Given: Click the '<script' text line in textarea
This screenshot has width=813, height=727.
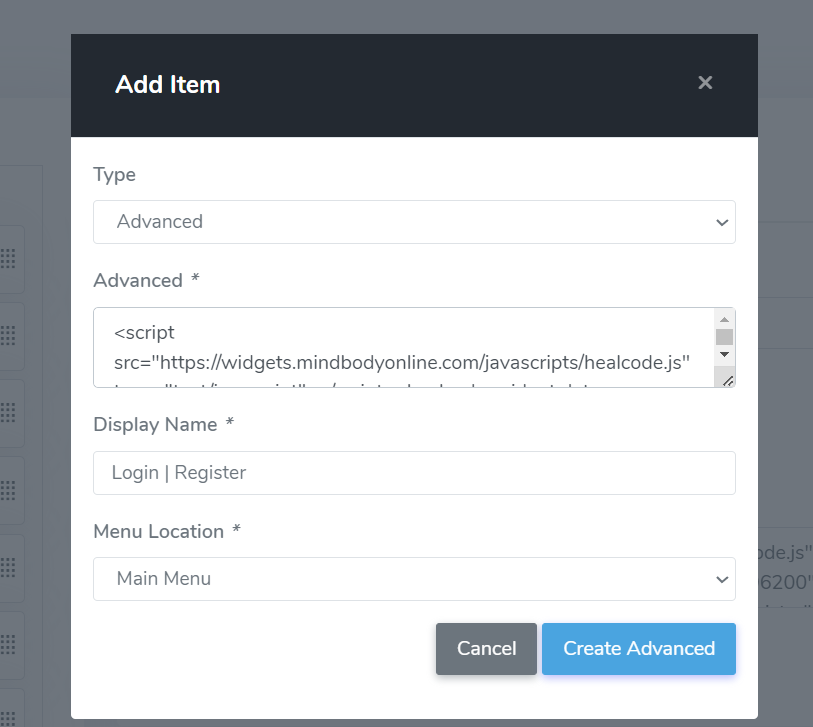Looking at the screenshot, I should point(144,333).
